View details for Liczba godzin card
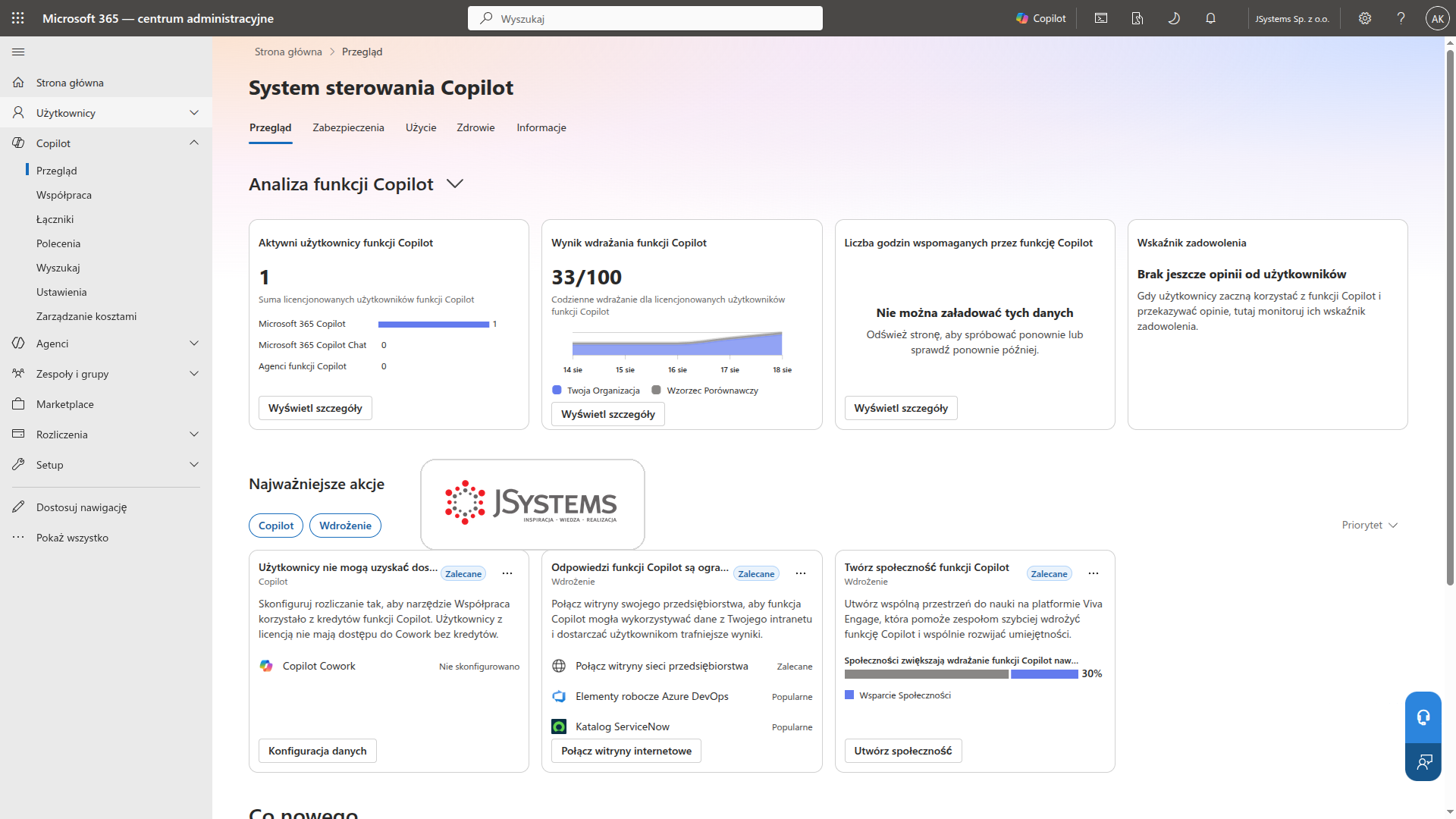The image size is (1456, 819). click(901, 408)
